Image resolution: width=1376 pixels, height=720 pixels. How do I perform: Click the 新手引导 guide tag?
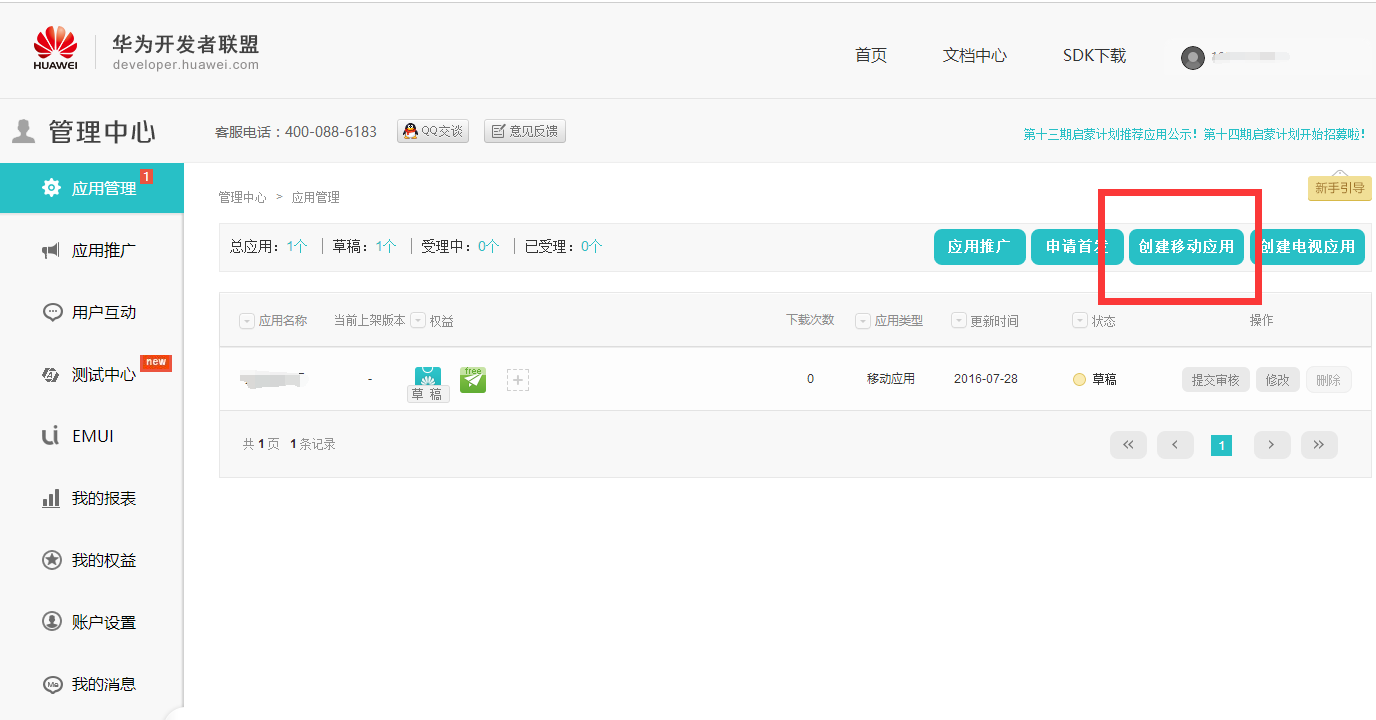tap(1339, 188)
